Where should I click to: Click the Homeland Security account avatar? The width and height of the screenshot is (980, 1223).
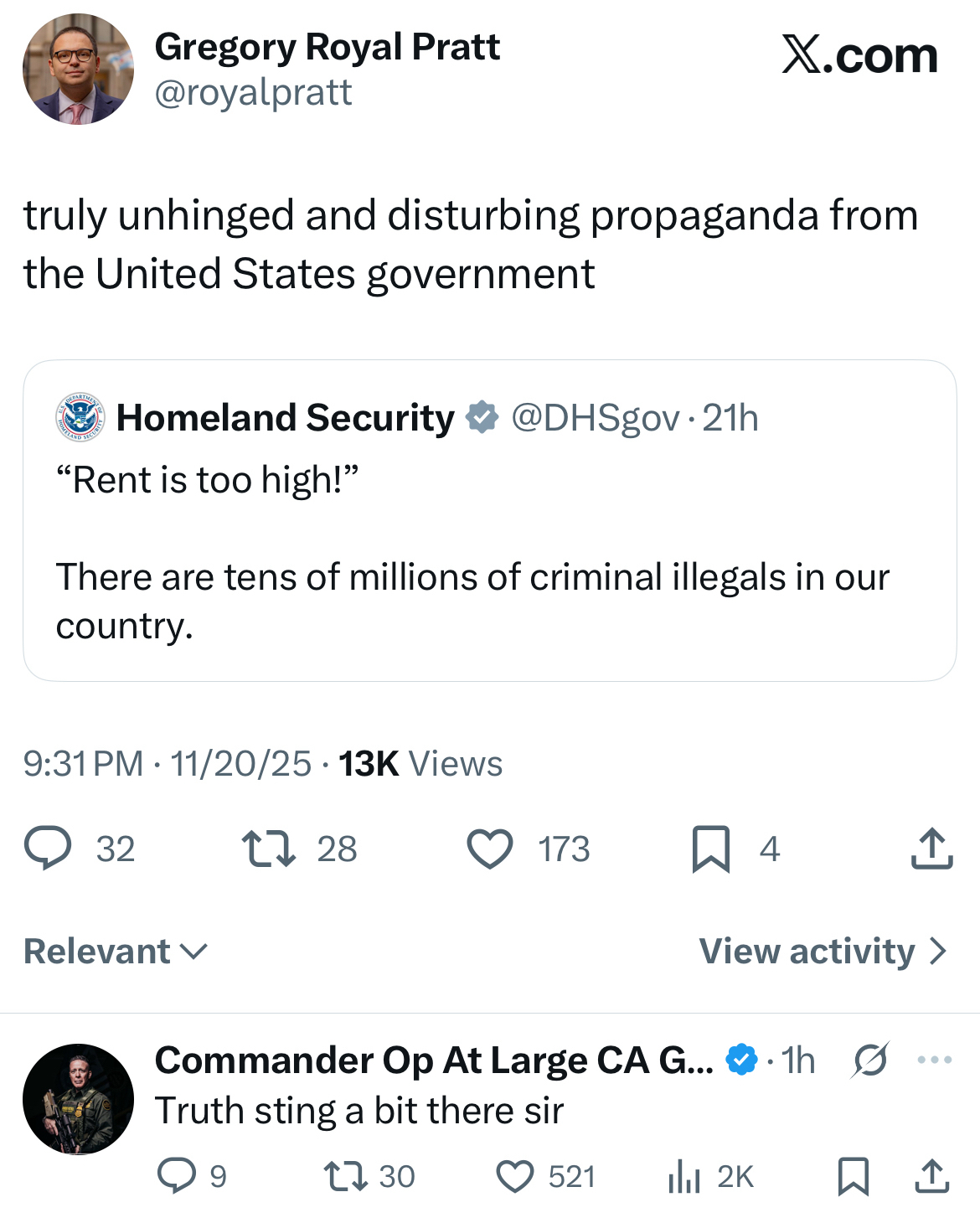click(80, 416)
